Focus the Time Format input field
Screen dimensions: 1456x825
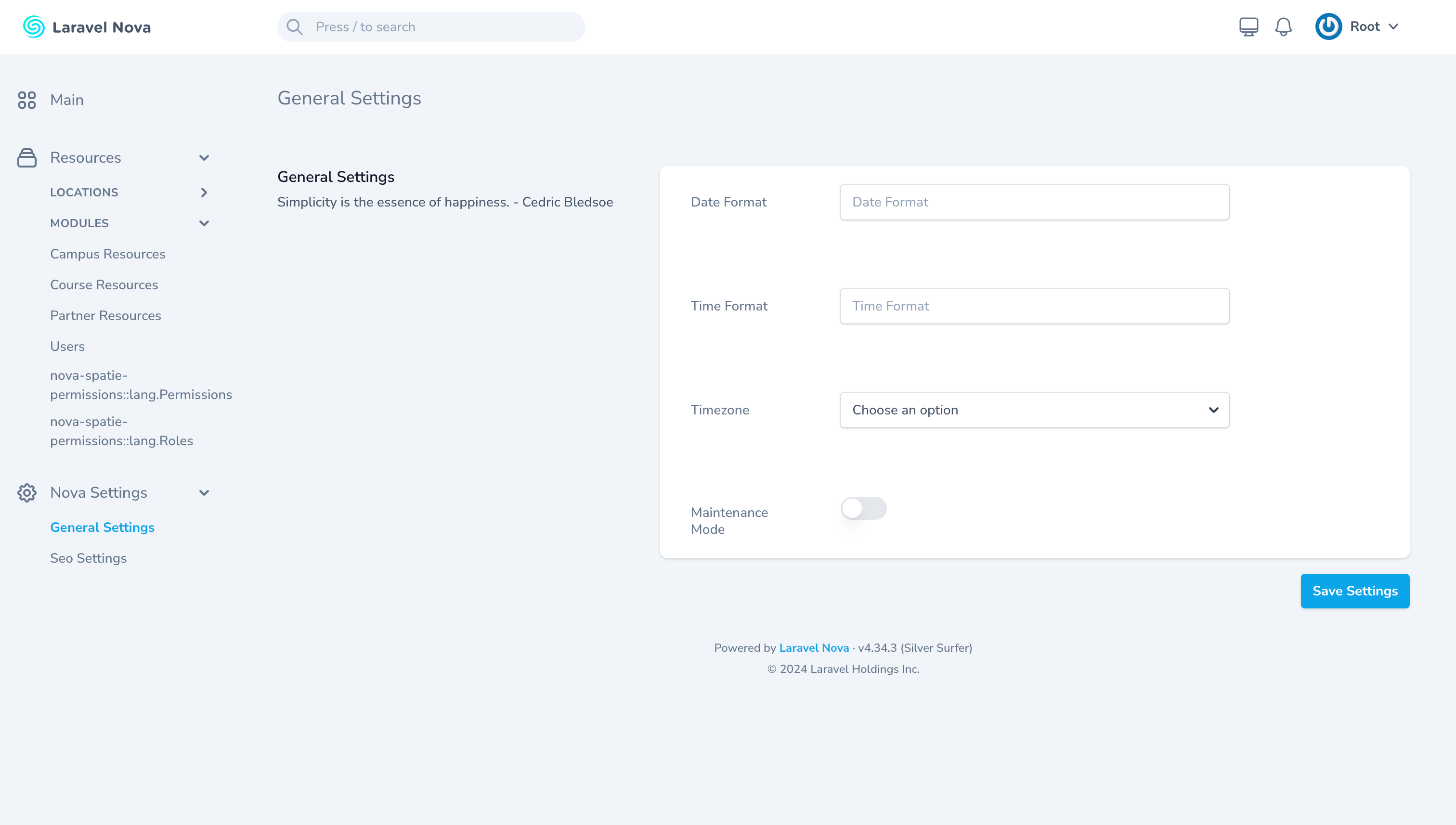coord(1034,306)
